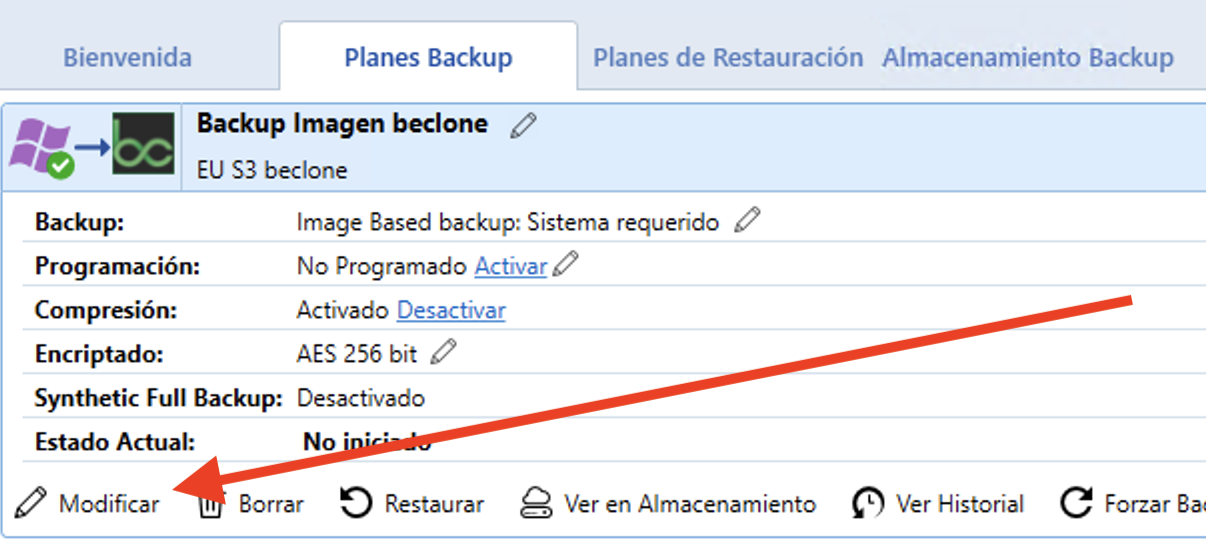This screenshot has width=1206, height=558.
Task: Edit Programación schedule using pencil icon
Action: pos(566,265)
